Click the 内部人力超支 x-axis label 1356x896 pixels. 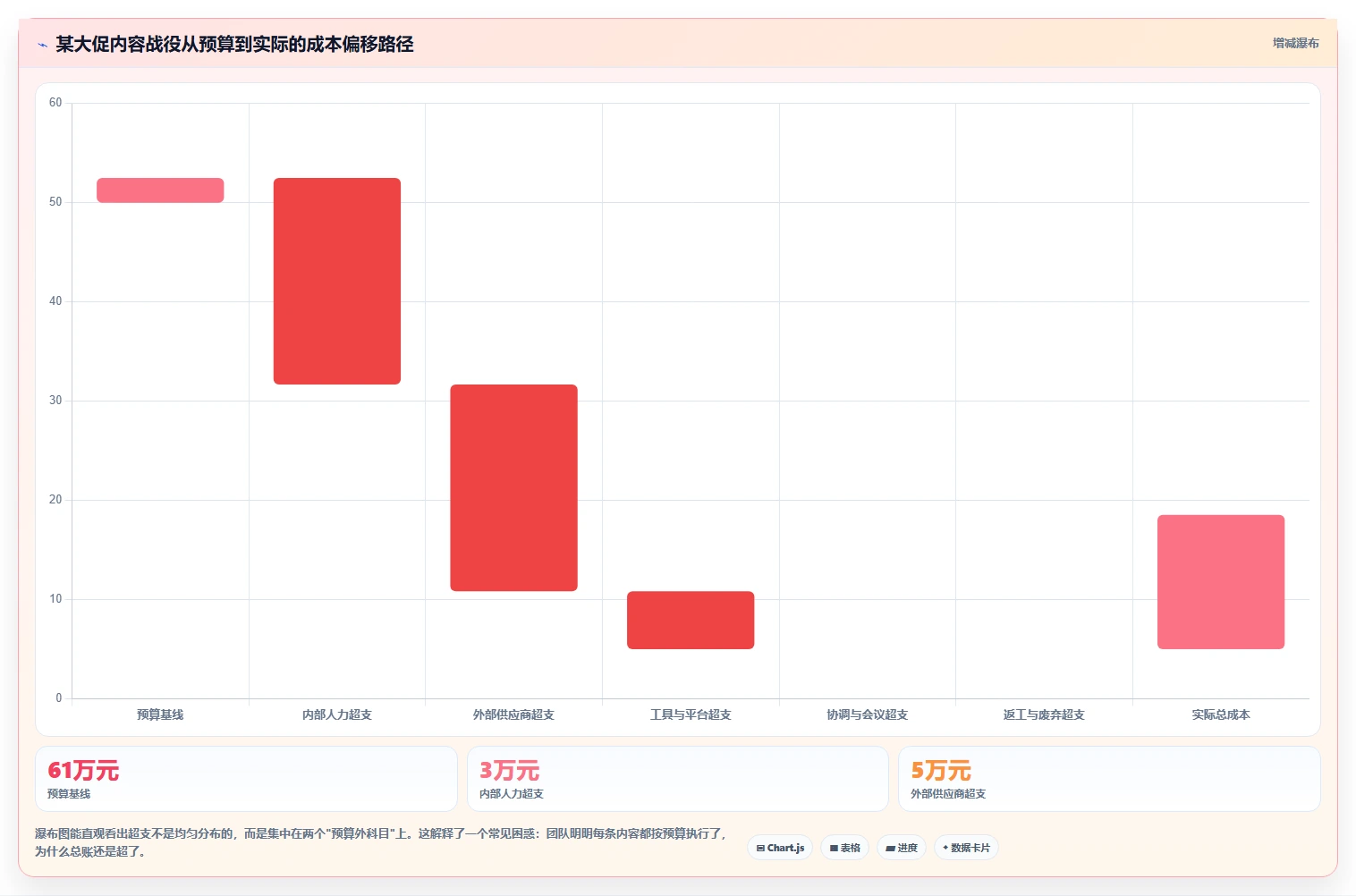(337, 714)
